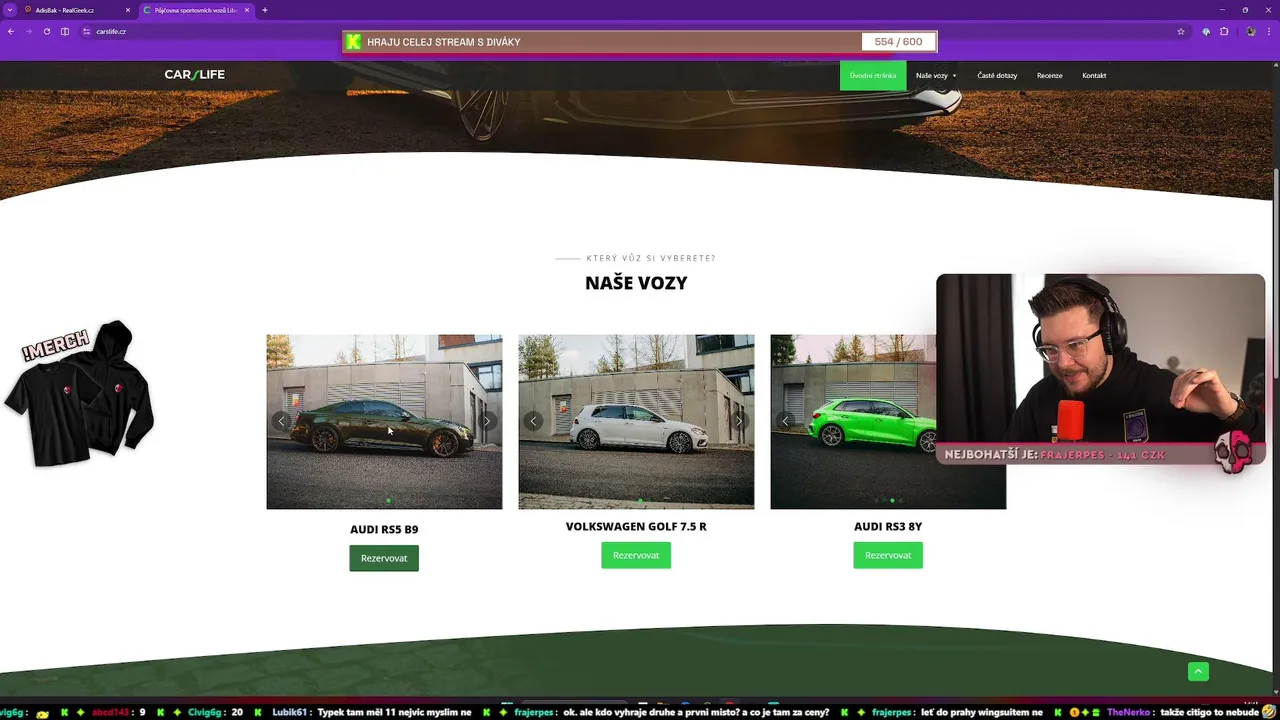This screenshot has width=1280, height=720.
Task: Show next photo of Volkswagen Golf 7.5 R
Action: coord(739,421)
